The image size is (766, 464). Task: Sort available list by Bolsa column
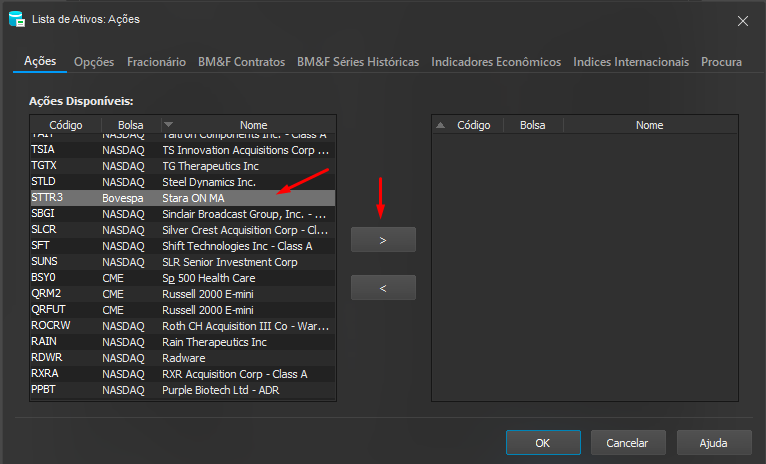coord(130,125)
